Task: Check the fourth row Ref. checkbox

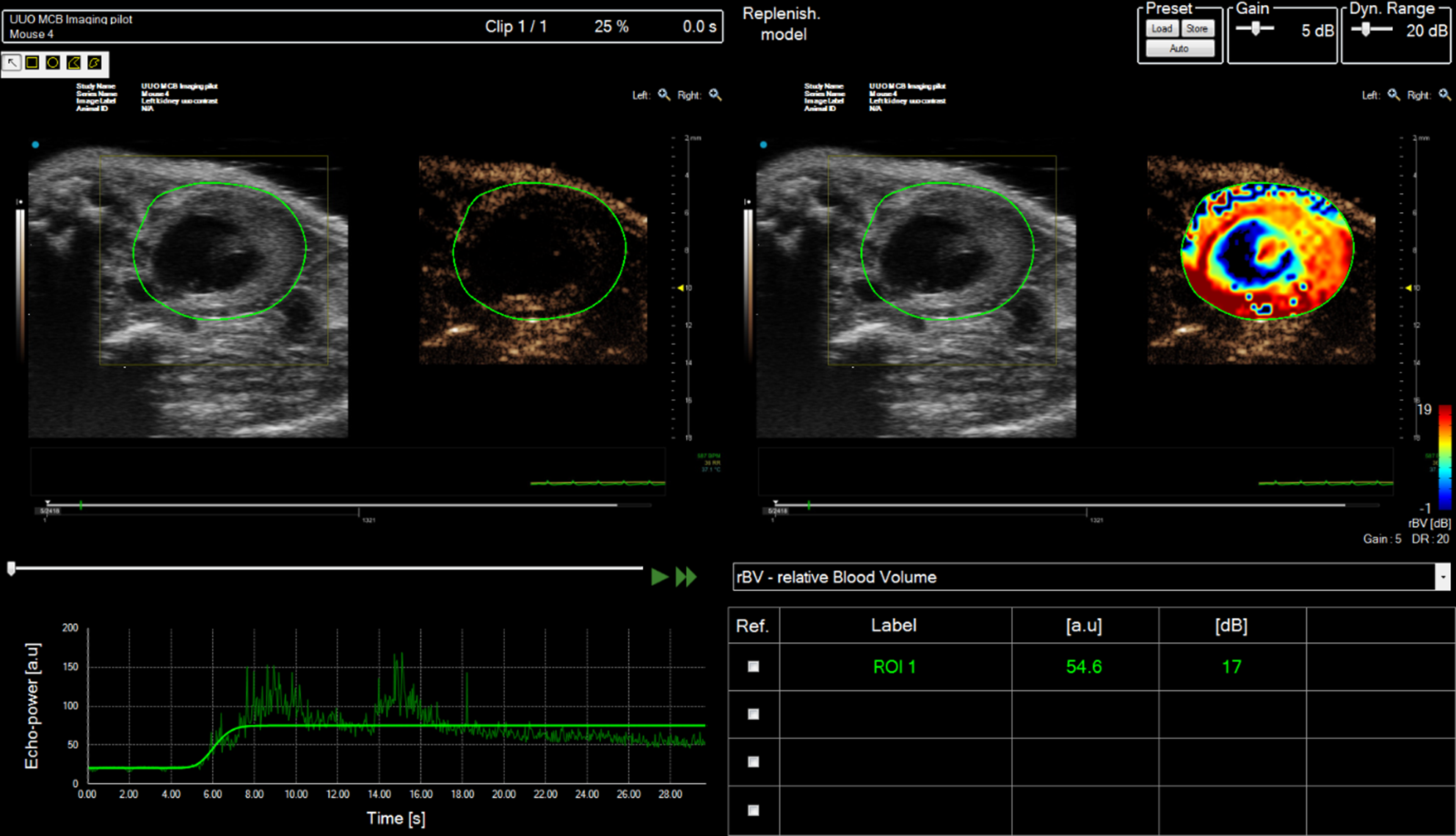Action: click(x=753, y=810)
